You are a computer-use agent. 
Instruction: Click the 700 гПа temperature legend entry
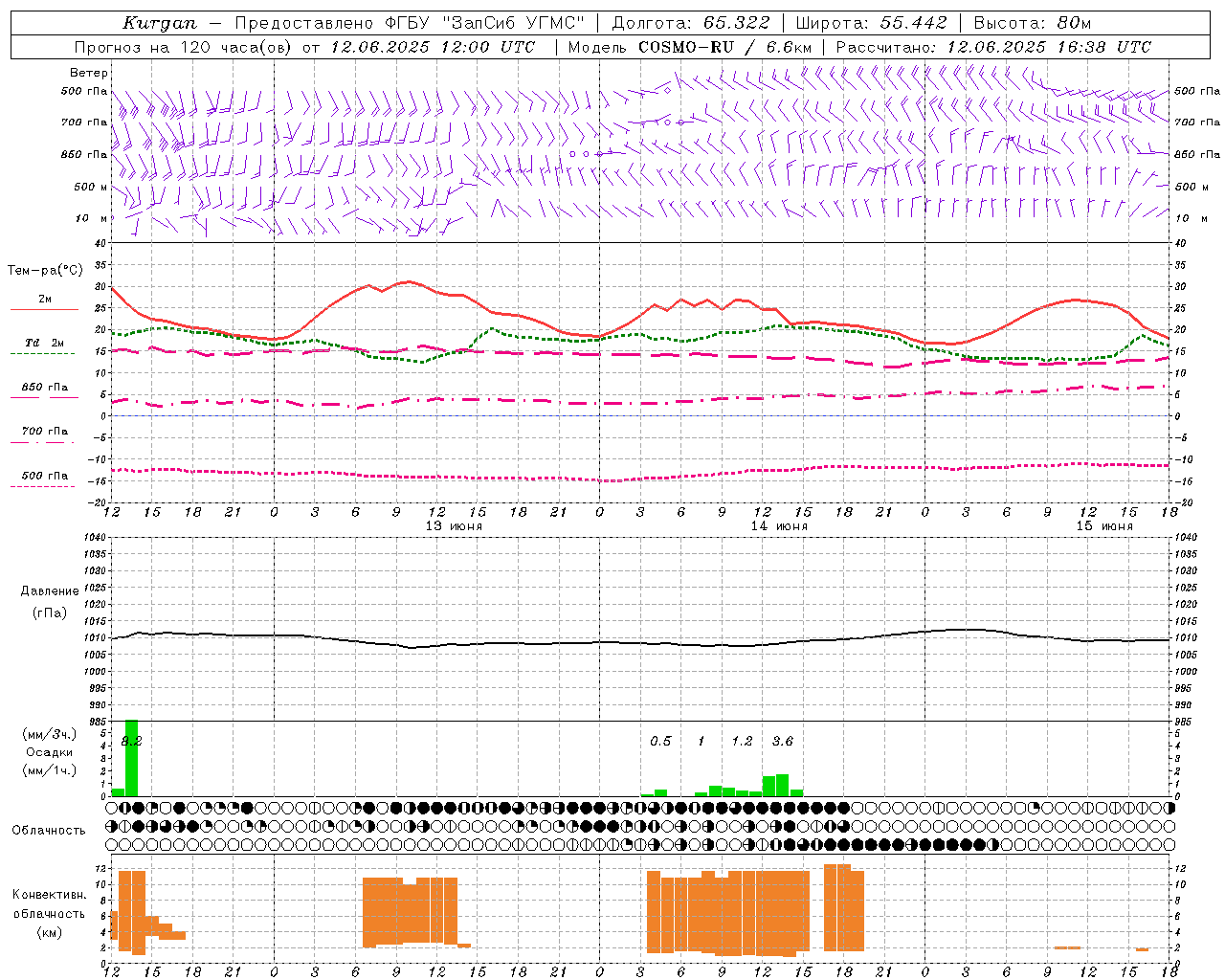(x=44, y=432)
